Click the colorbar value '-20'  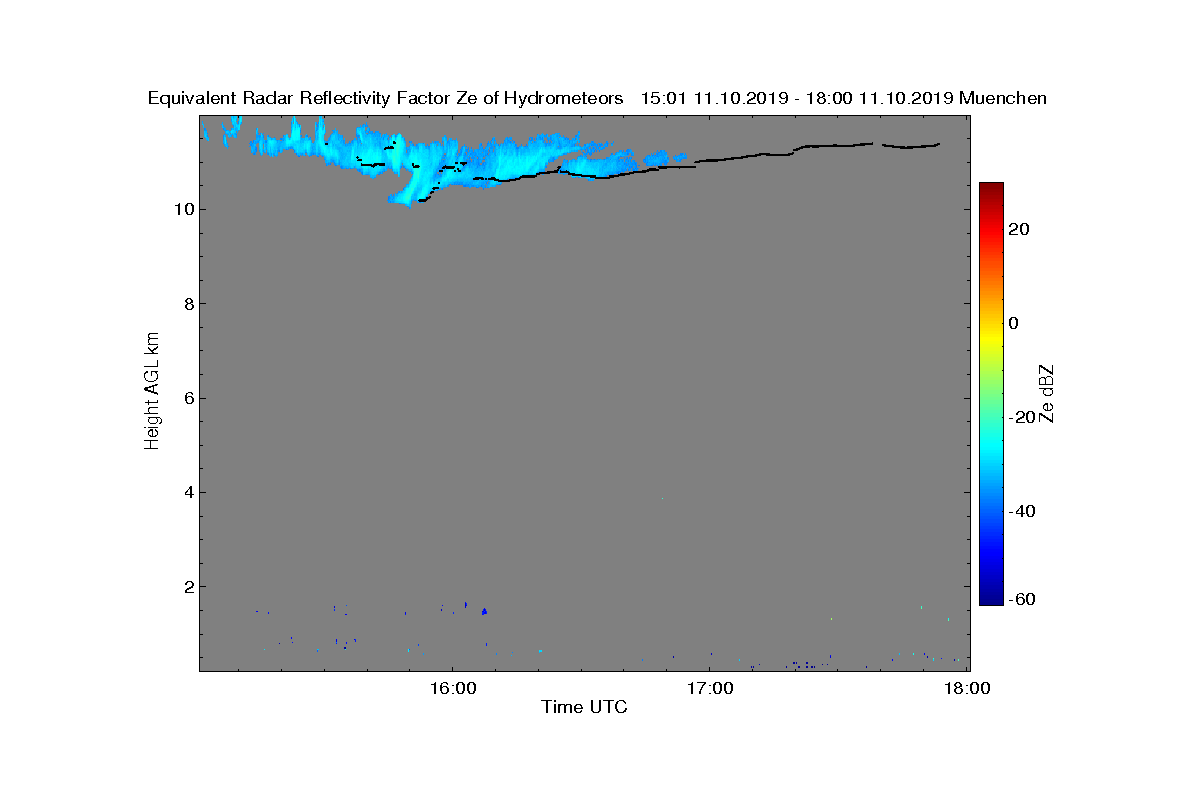click(x=1020, y=417)
